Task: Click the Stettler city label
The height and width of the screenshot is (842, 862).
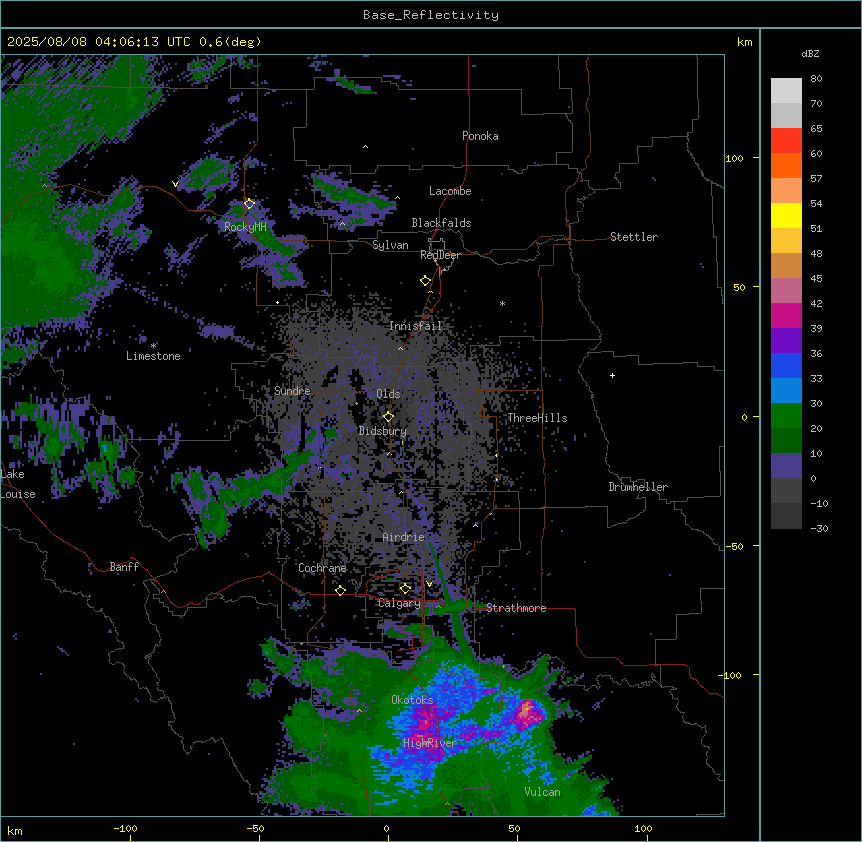Action: (634, 237)
